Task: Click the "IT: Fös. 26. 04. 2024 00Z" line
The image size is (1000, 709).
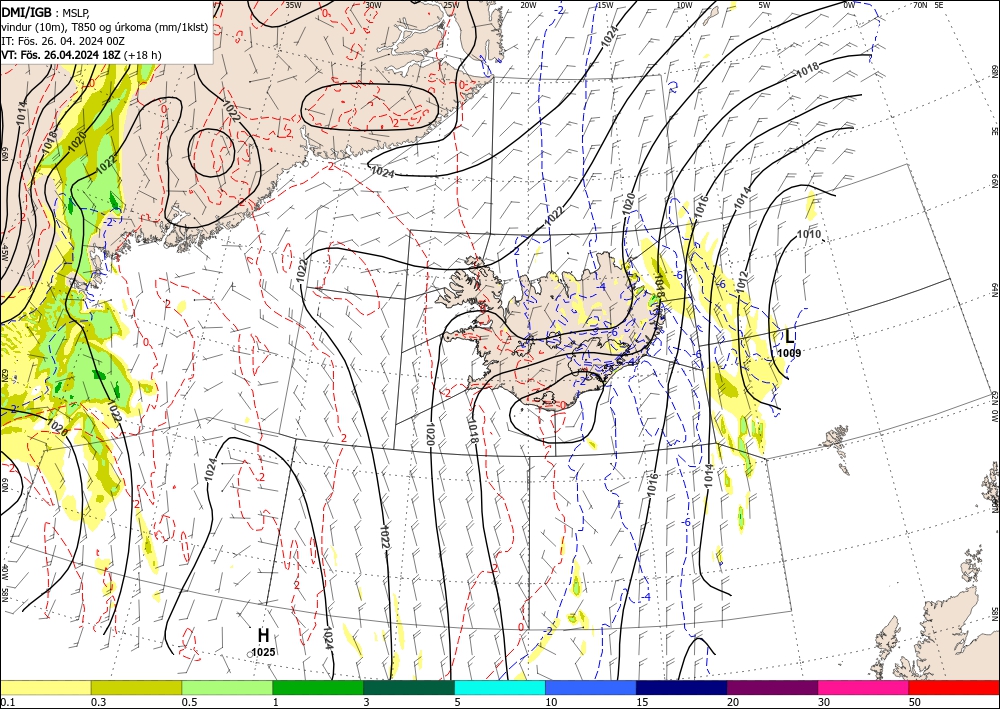Action: click(x=62, y=41)
